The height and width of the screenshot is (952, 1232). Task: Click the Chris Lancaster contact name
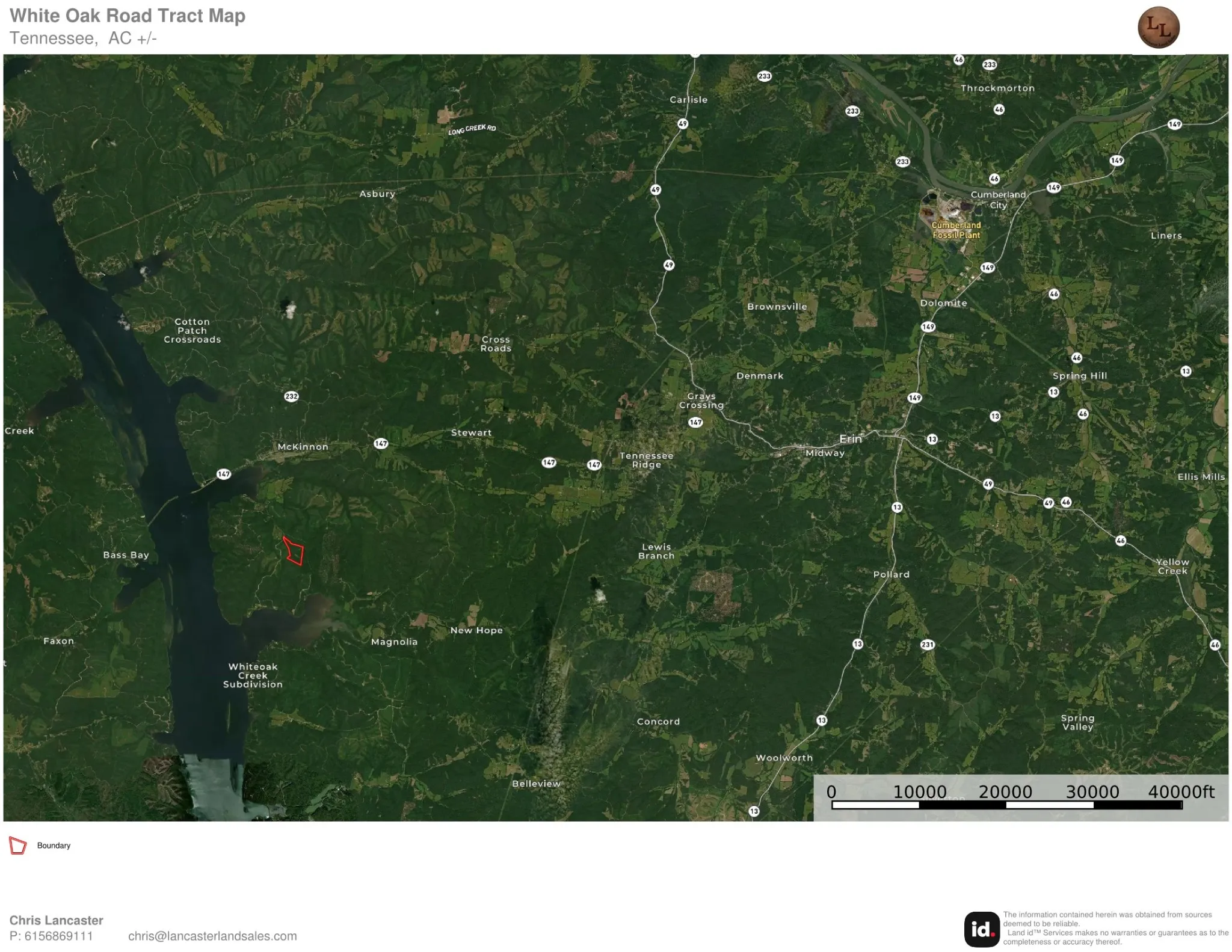click(56, 920)
